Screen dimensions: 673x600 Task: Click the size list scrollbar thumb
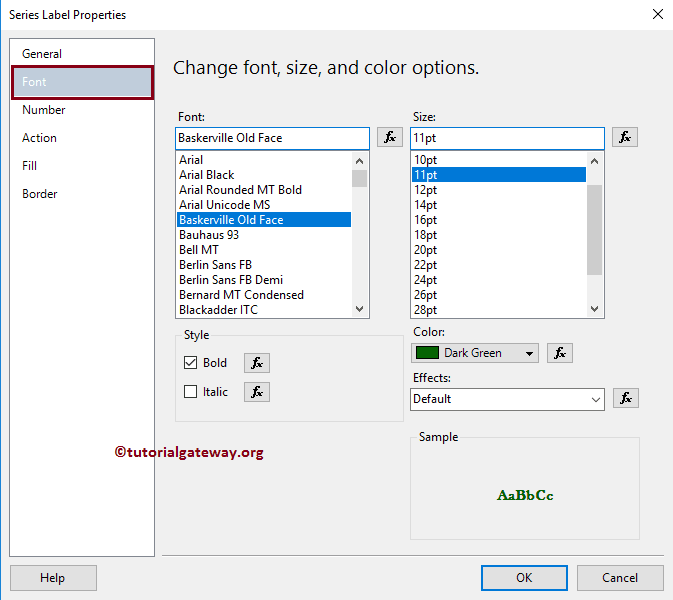[x=594, y=230]
